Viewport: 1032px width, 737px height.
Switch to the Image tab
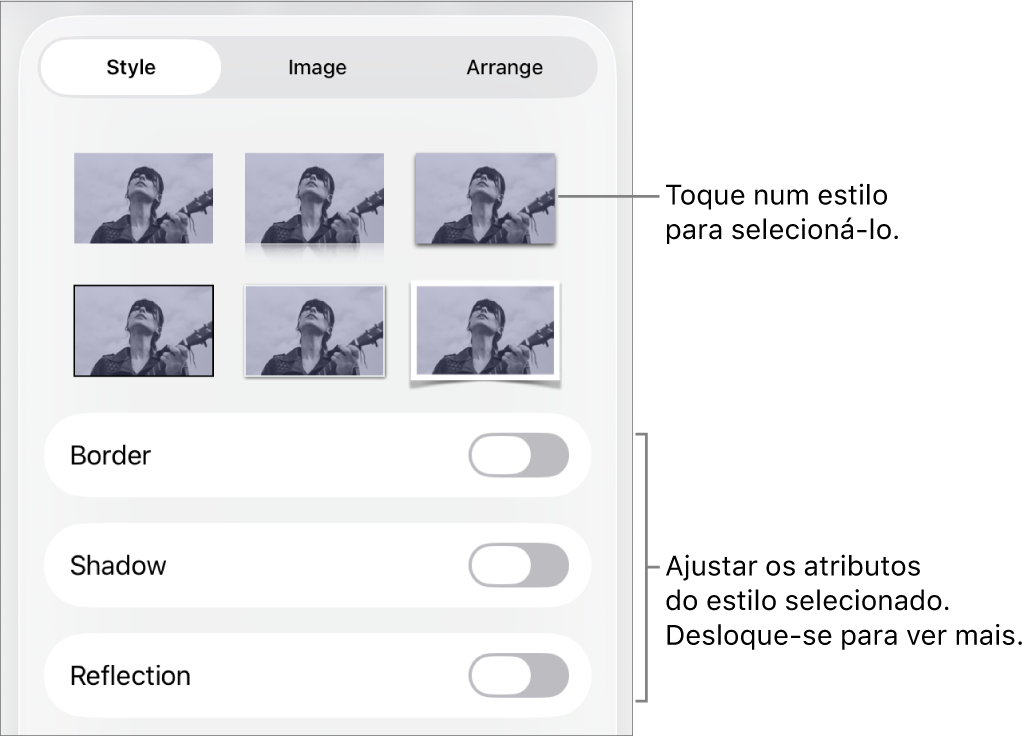tap(316, 67)
